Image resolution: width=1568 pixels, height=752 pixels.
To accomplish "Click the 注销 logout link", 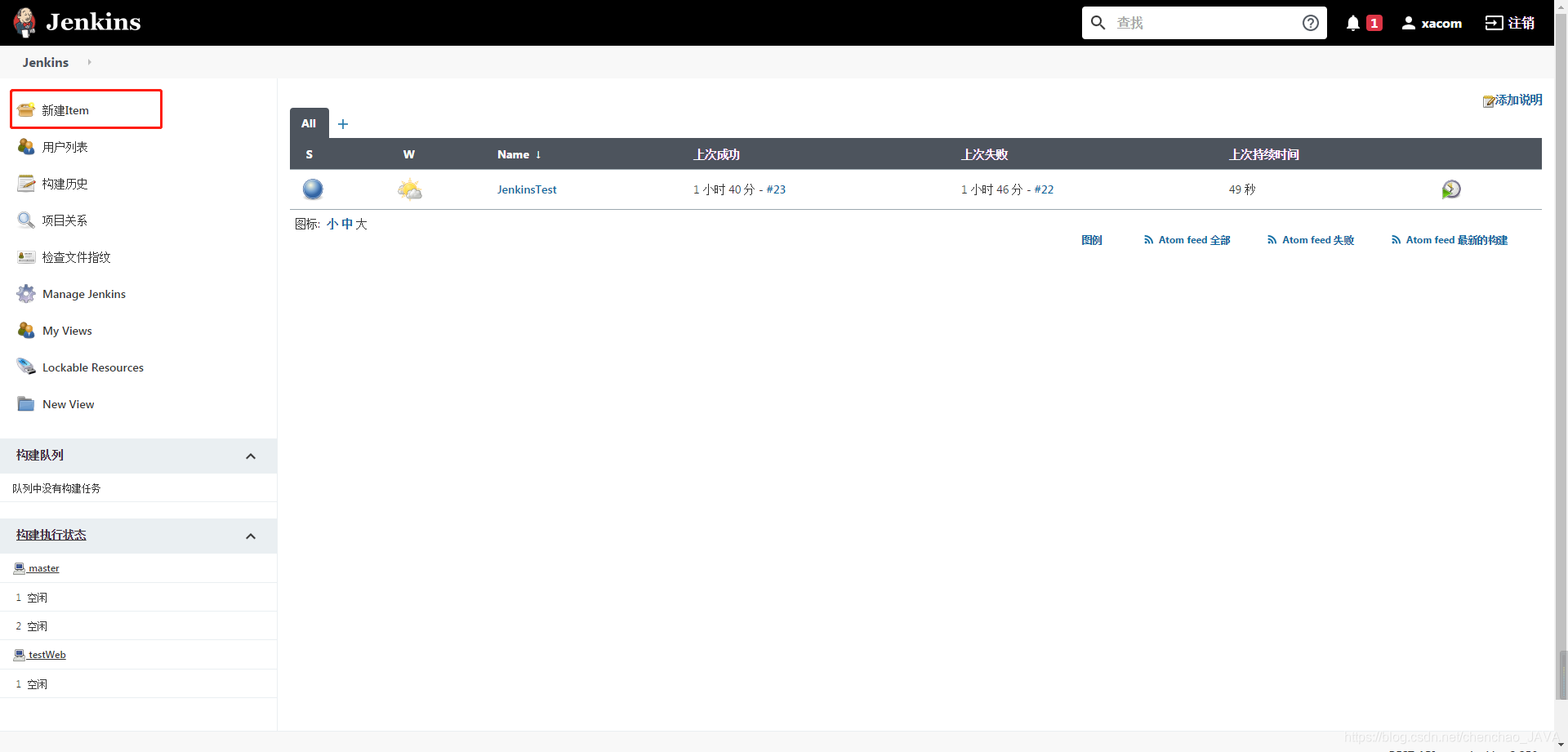I will pyautogui.click(x=1521, y=23).
